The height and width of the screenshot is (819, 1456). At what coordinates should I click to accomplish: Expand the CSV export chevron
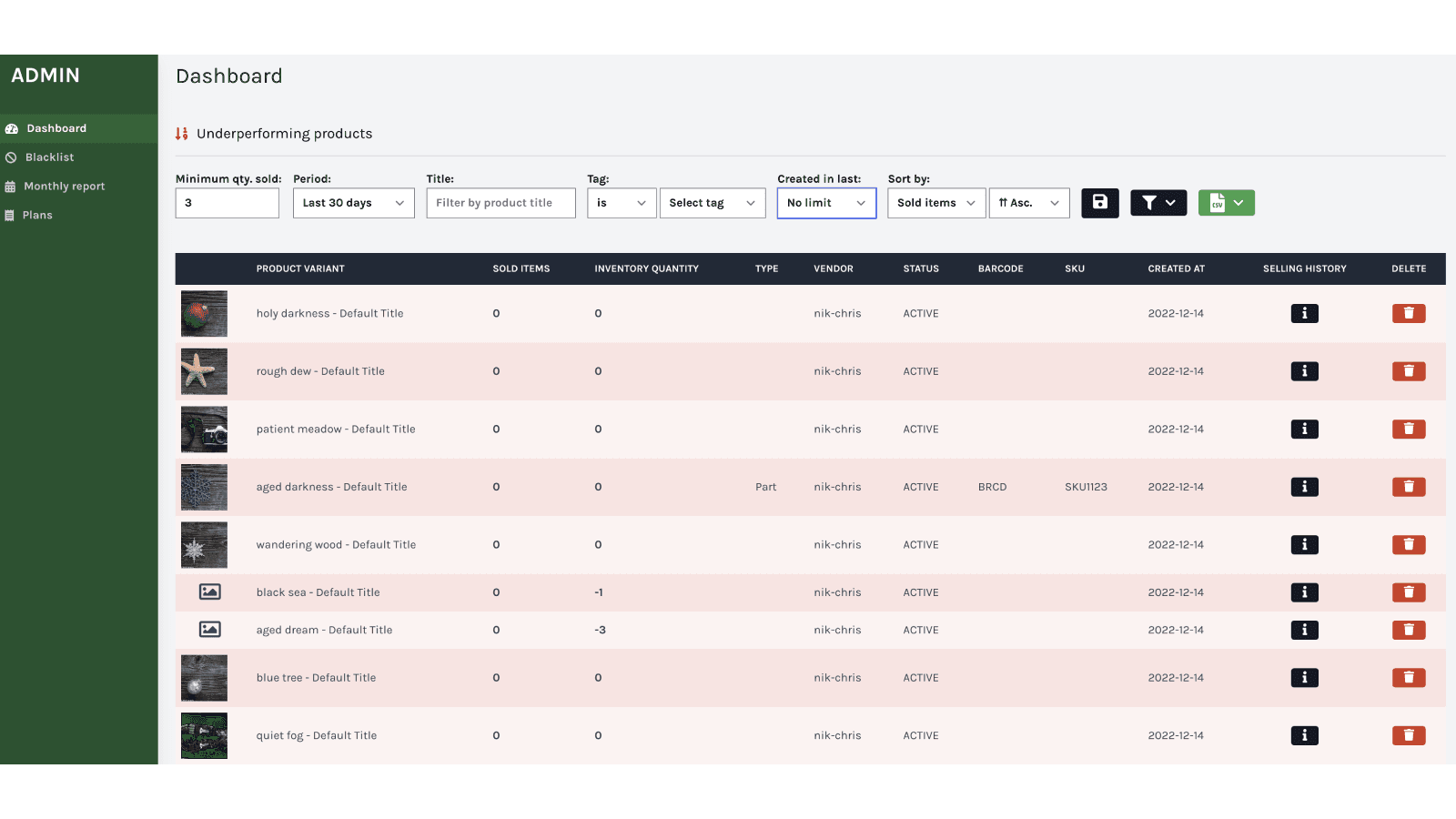1239,203
